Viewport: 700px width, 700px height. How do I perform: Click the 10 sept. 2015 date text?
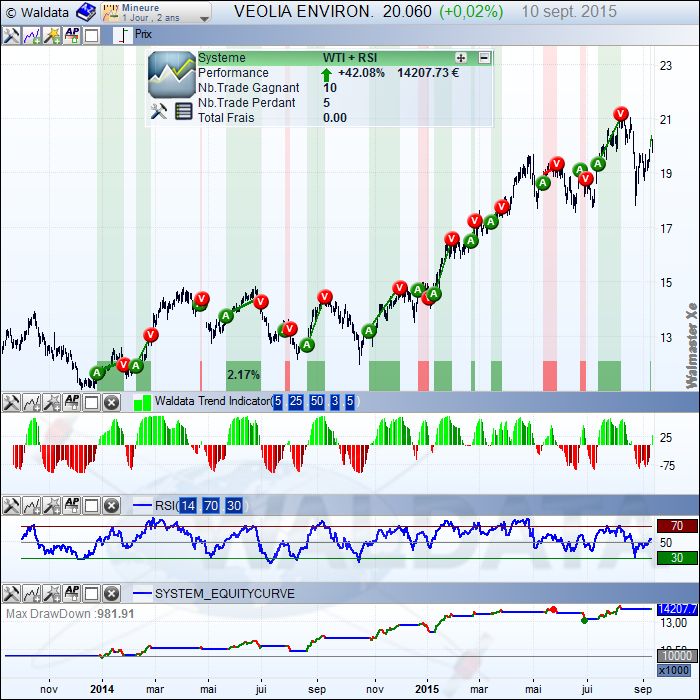[x=569, y=12]
